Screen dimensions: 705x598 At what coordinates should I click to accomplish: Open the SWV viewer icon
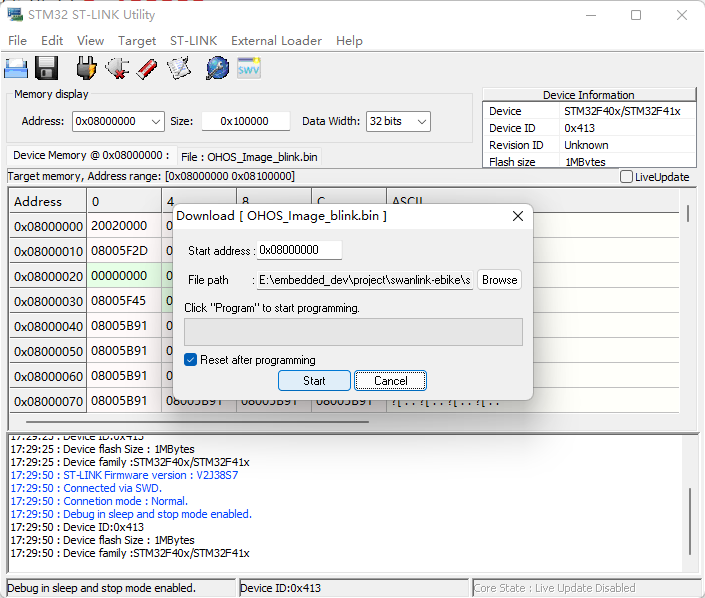[x=249, y=68]
